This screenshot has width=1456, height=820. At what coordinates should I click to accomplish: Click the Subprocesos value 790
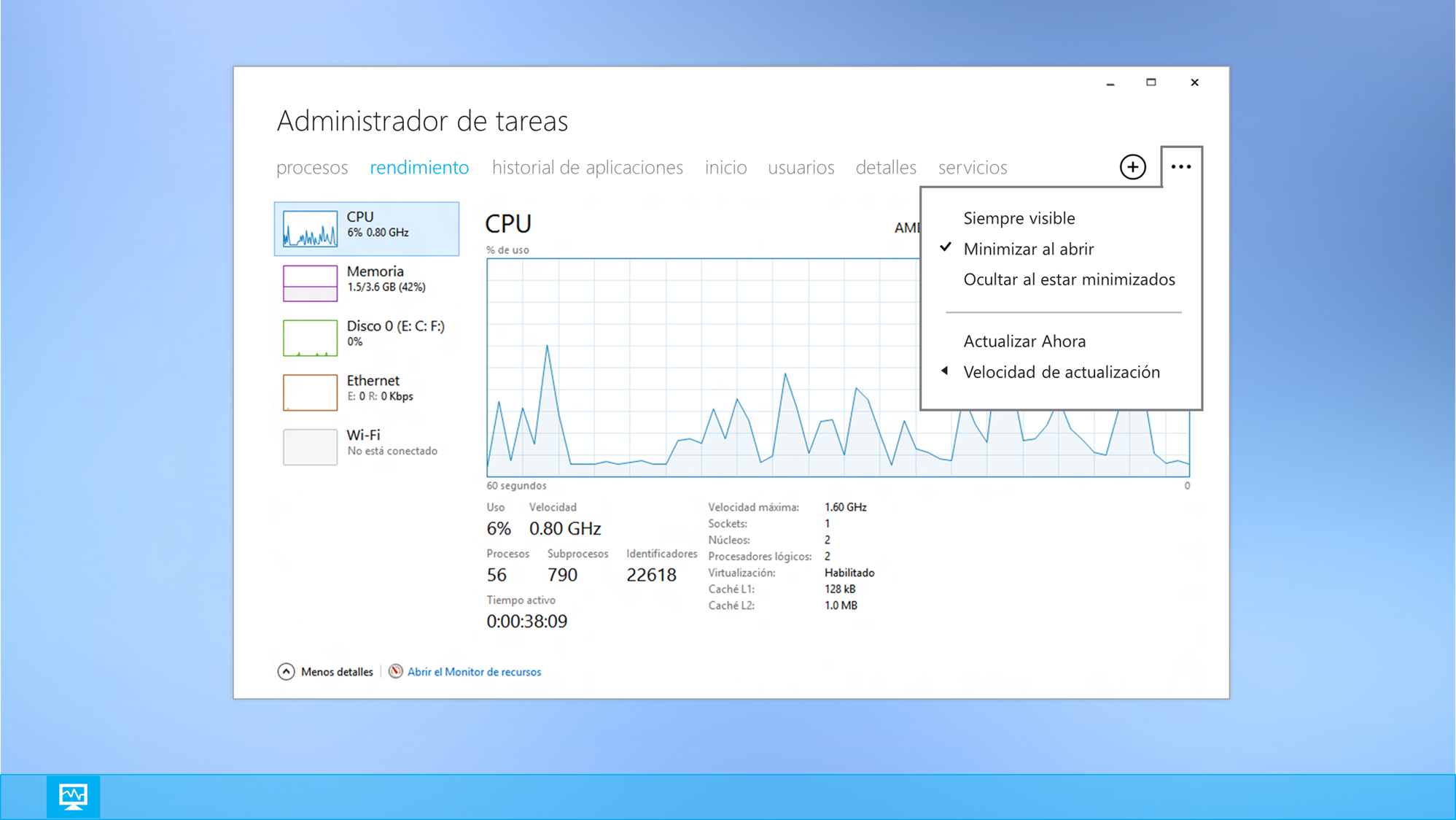pyautogui.click(x=562, y=575)
